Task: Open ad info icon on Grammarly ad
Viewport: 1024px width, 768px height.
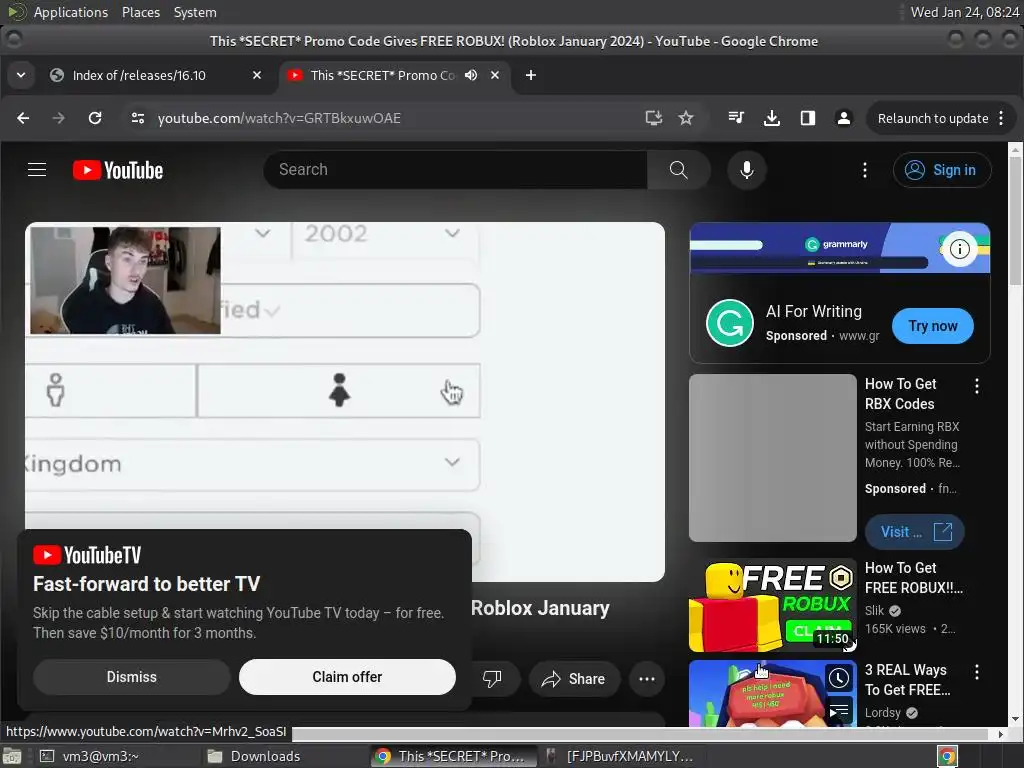Action: [x=959, y=249]
